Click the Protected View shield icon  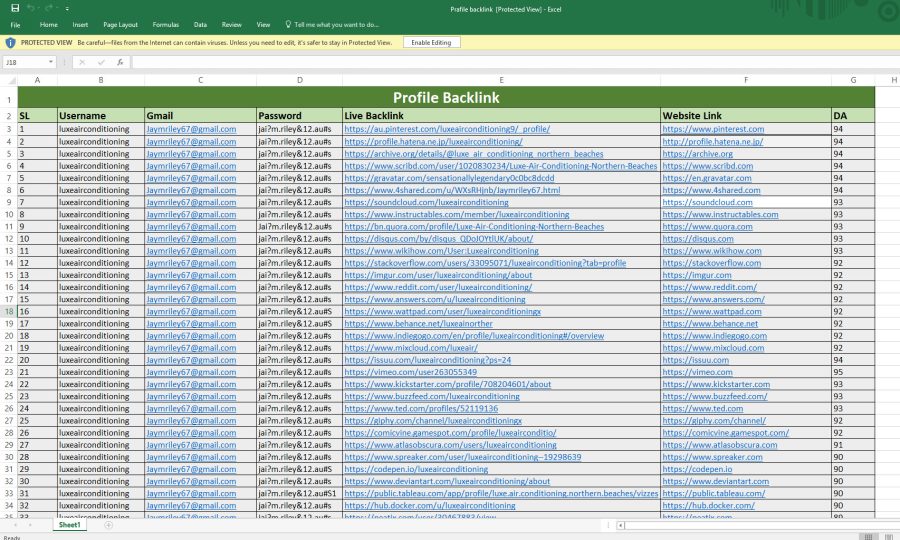pos(10,42)
